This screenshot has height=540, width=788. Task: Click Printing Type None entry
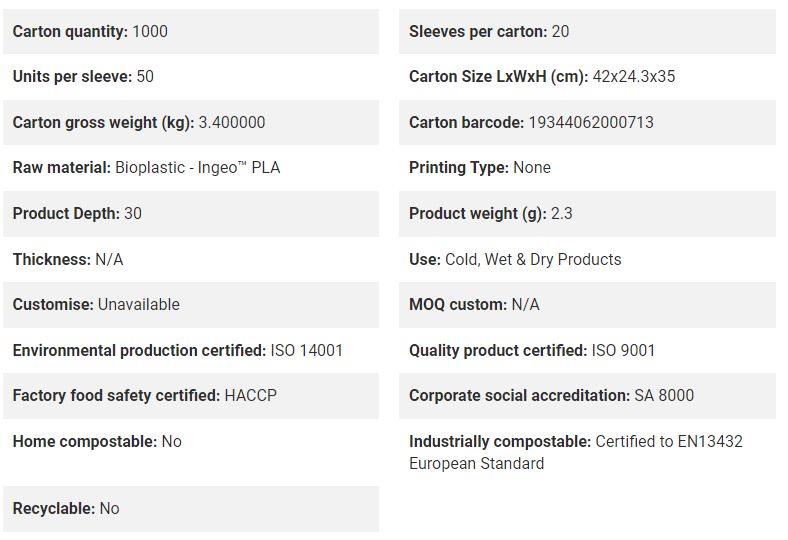(480, 167)
